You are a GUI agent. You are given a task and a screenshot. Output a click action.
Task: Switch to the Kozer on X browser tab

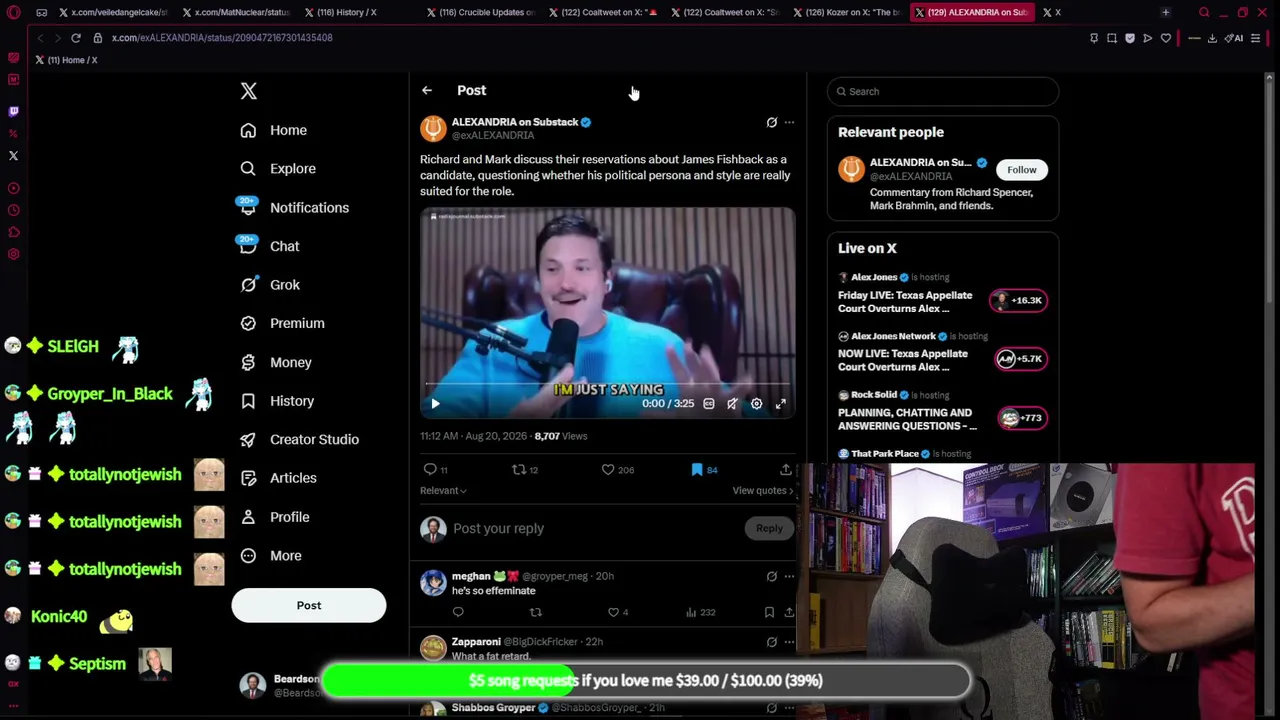[x=848, y=12]
